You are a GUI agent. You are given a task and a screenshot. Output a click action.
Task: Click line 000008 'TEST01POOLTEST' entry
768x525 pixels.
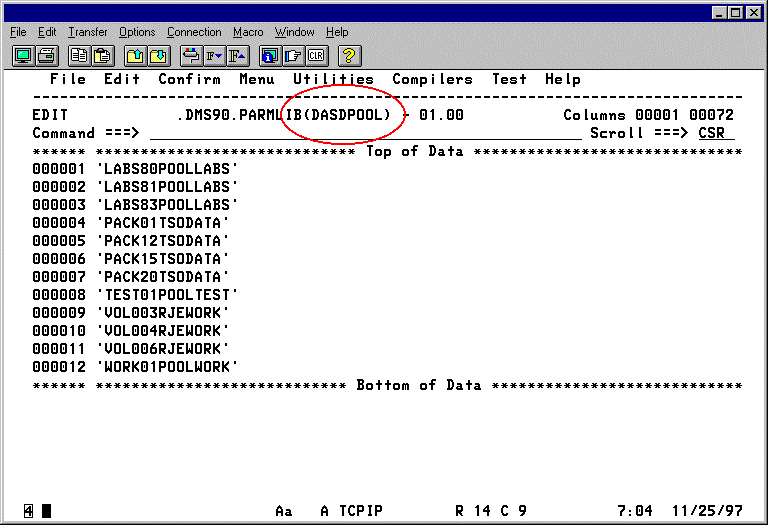tap(167, 294)
